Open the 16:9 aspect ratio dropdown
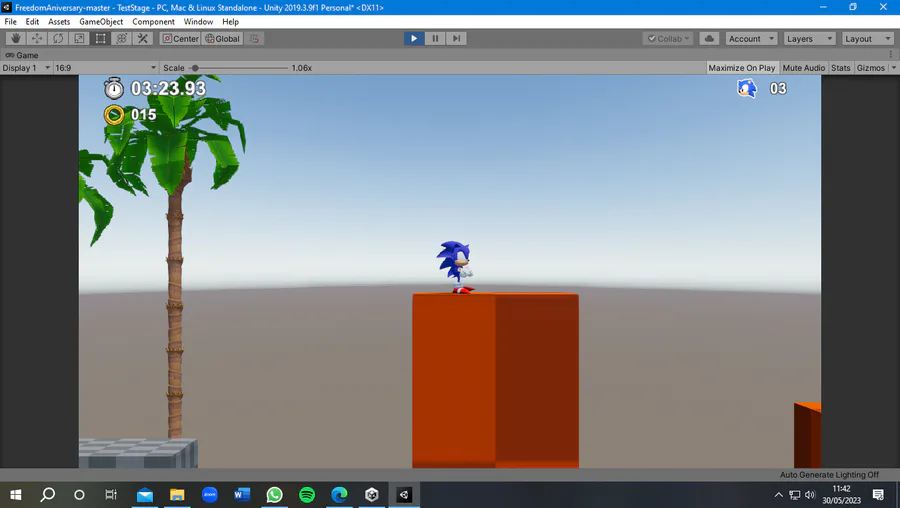 tap(106, 68)
